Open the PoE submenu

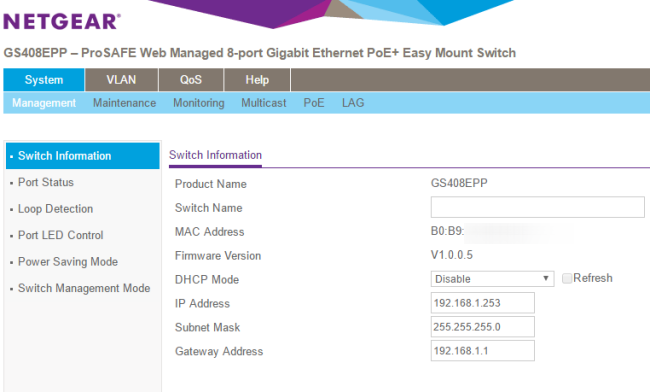(314, 103)
